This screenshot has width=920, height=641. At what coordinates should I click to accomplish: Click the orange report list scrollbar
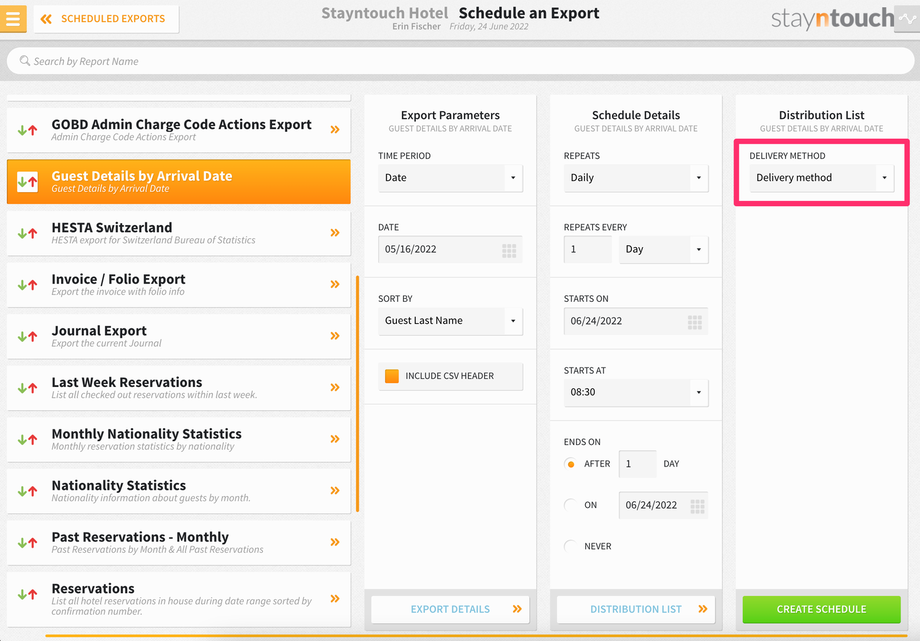(357, 393)
